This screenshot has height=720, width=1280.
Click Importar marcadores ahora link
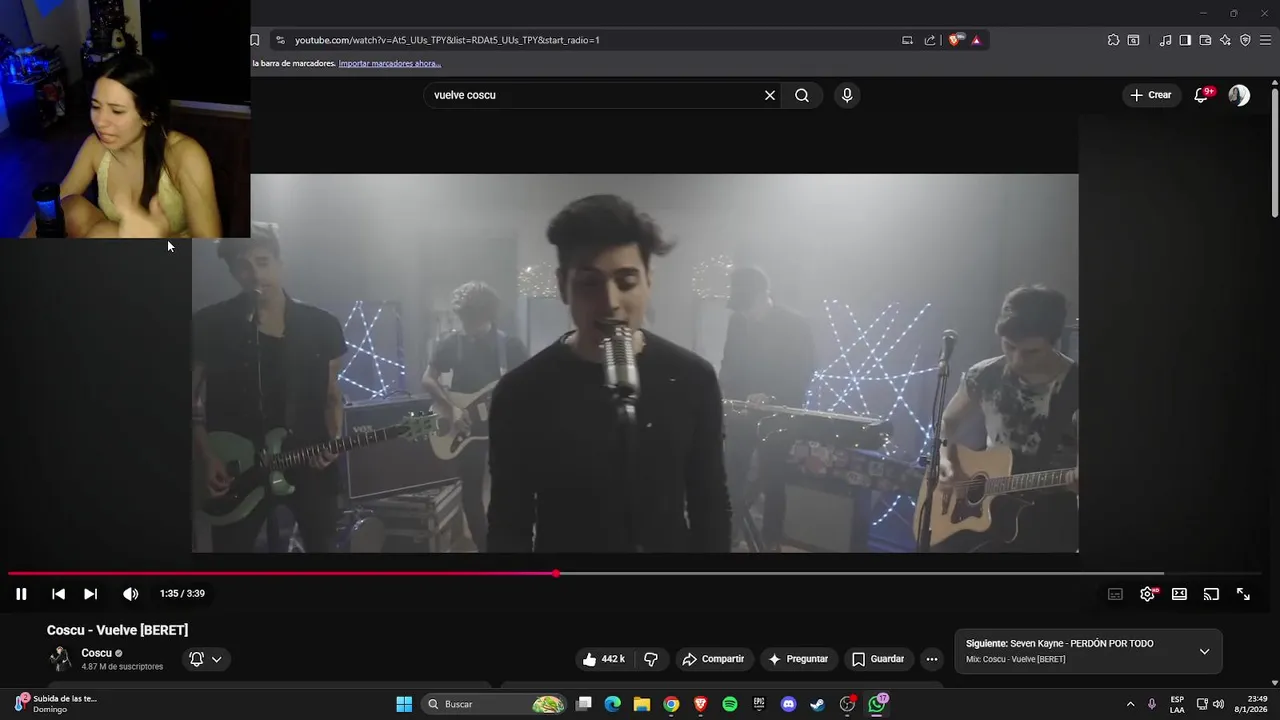click(390, 63)
